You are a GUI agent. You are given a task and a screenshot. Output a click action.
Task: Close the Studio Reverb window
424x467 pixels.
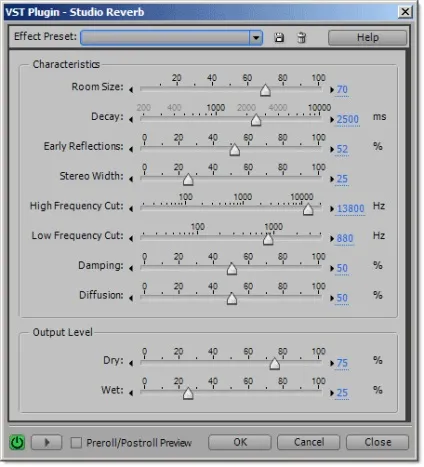pos(405,12)
